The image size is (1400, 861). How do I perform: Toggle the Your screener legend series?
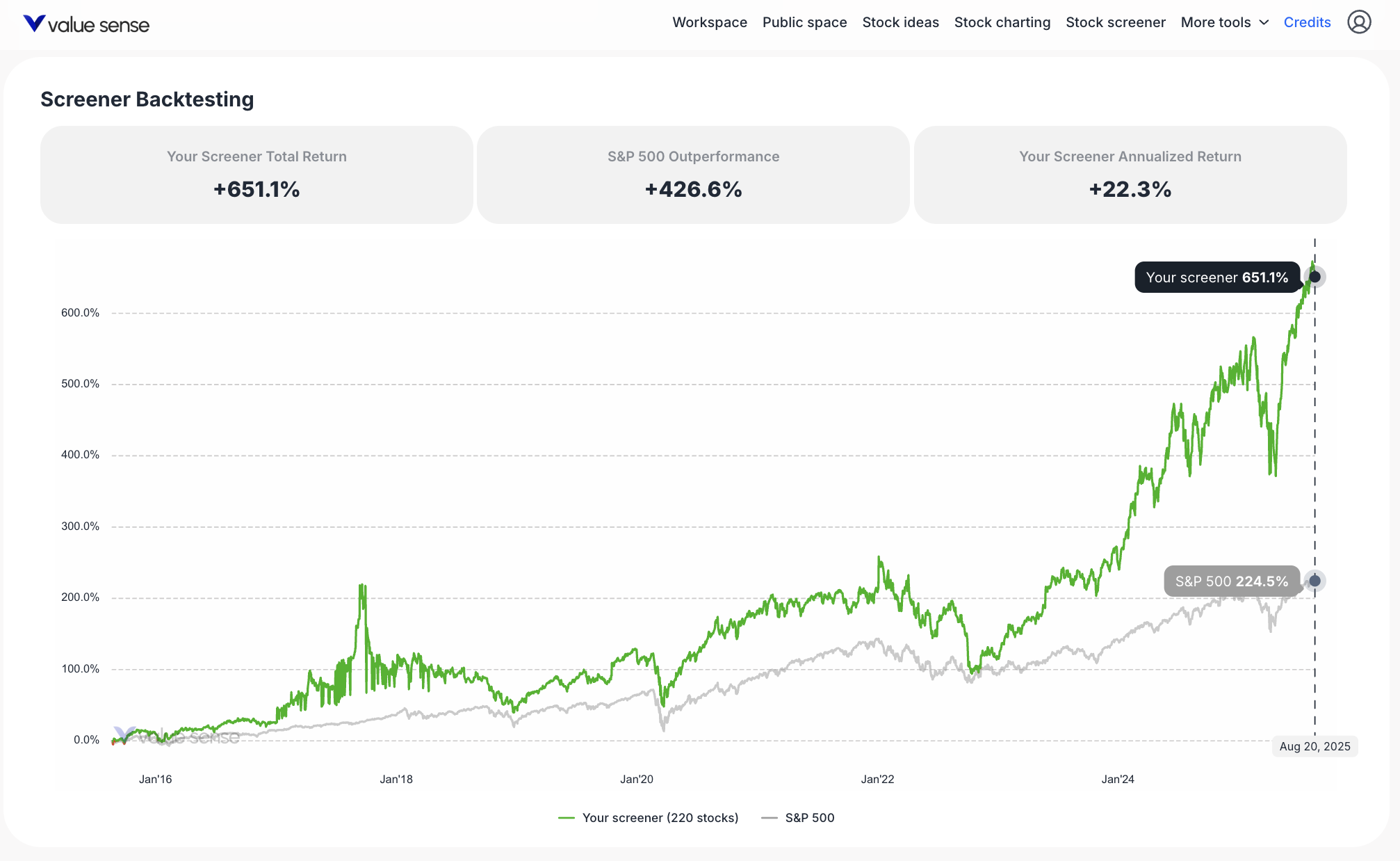pos(660,818)
